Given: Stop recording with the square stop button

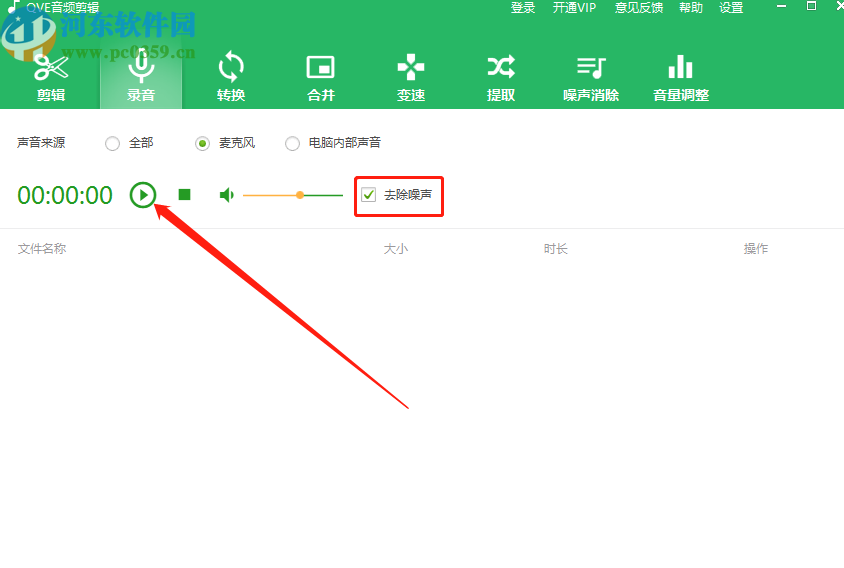Looking at the screenshot, I should point(185,194).
